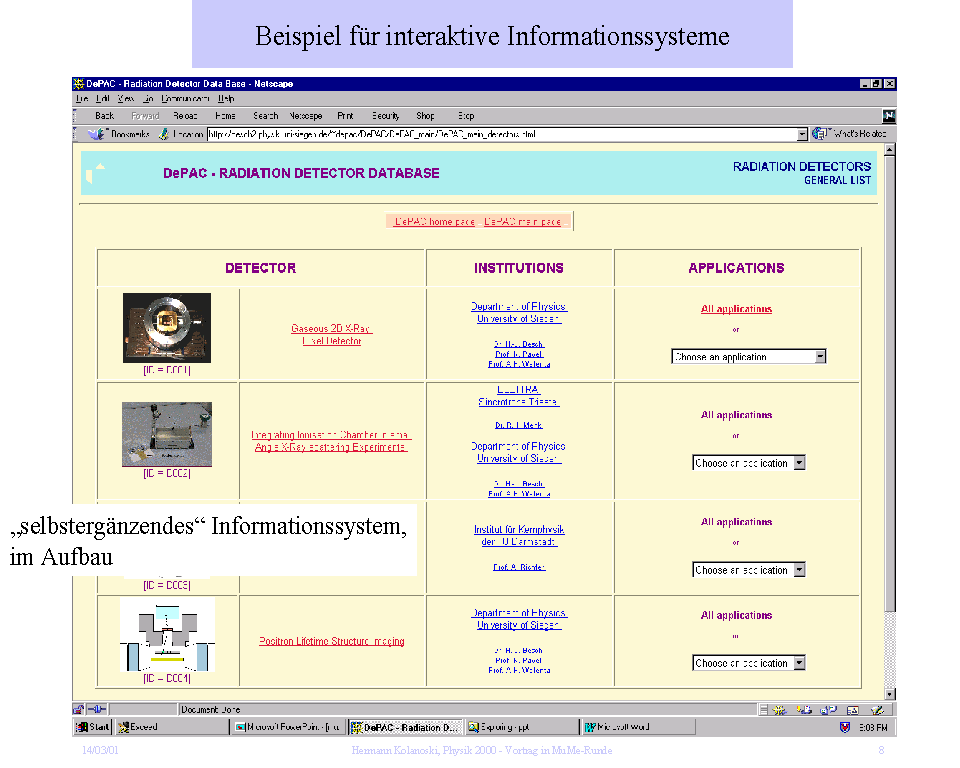Click the Search toolbar button
960x768 pixels.
pyautogui.click(x=266, y=116)
